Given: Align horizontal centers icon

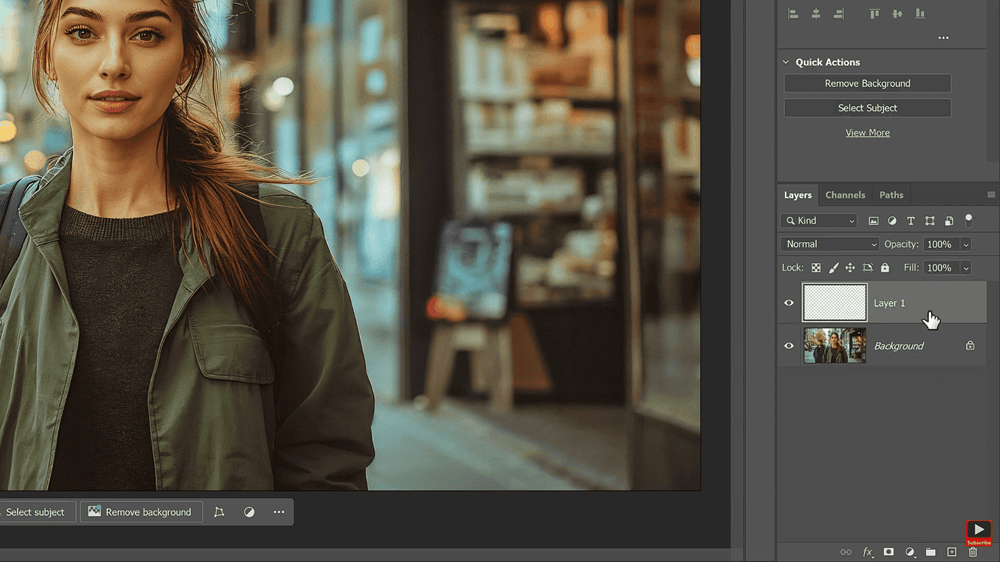Looking at the screenshot, I should [x=816, y=13].
